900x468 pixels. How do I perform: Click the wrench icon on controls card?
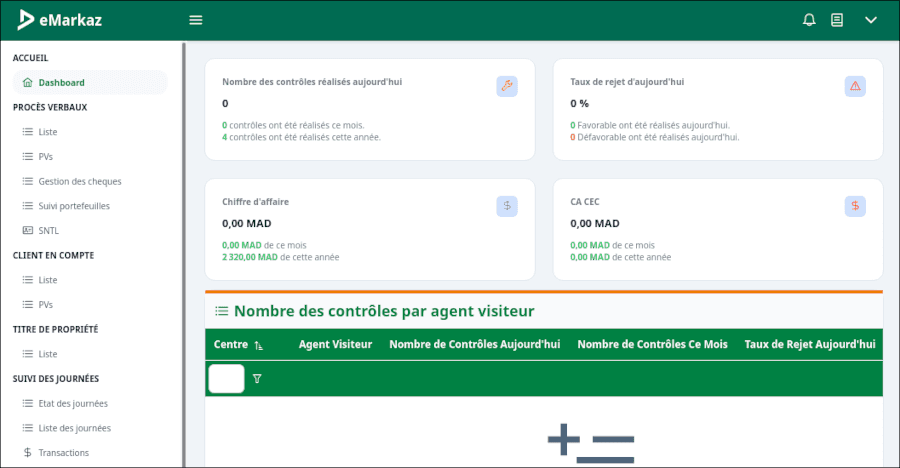[507, 86]
